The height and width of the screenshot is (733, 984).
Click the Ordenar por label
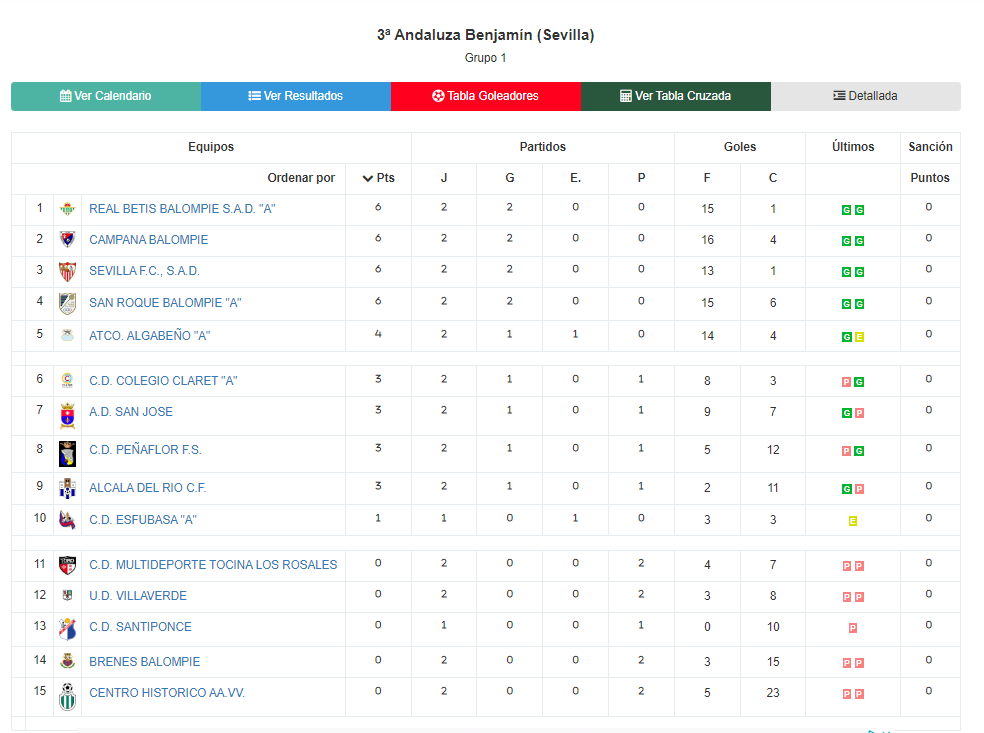301,178
